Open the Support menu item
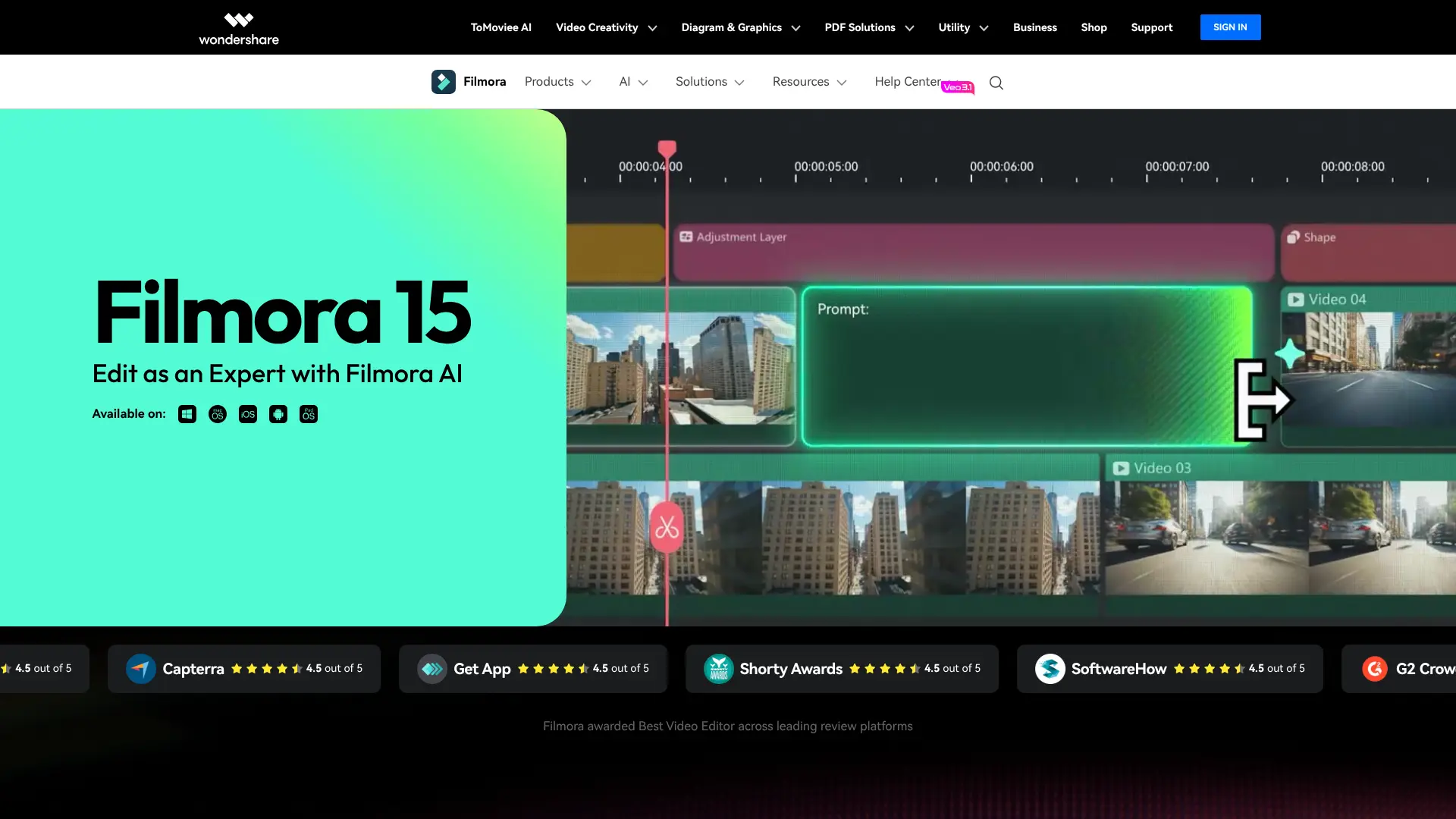1456x819 pixels. tap(1151, 27)
